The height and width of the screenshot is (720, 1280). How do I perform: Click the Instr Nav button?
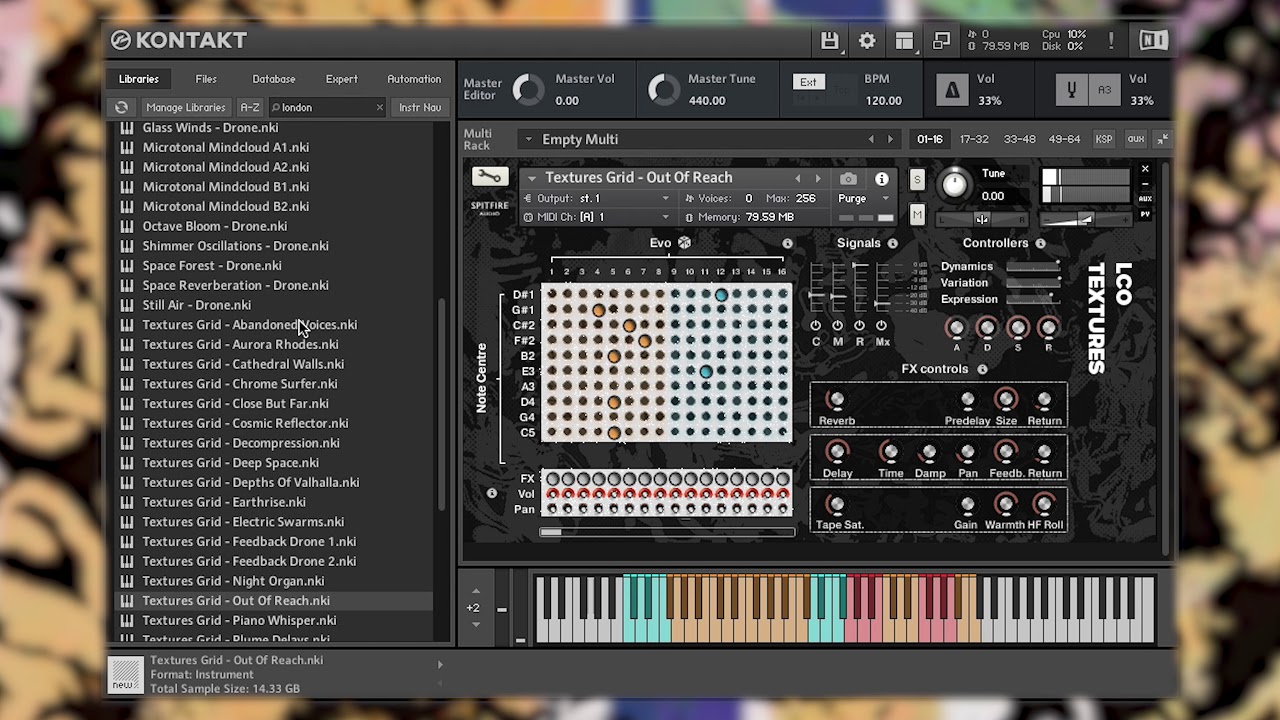click(420, 107)
